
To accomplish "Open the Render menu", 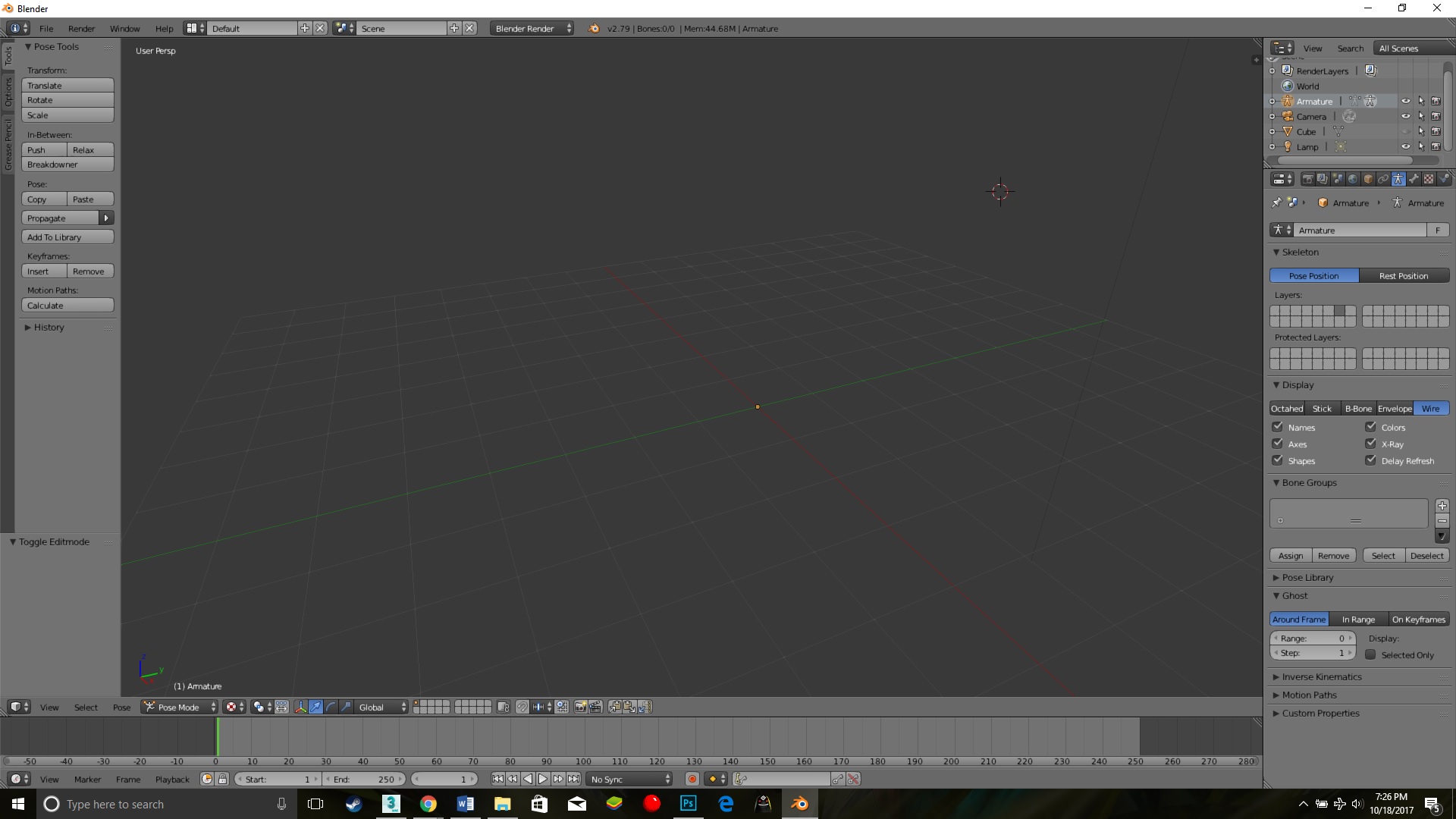I will [x=81, y=29].
